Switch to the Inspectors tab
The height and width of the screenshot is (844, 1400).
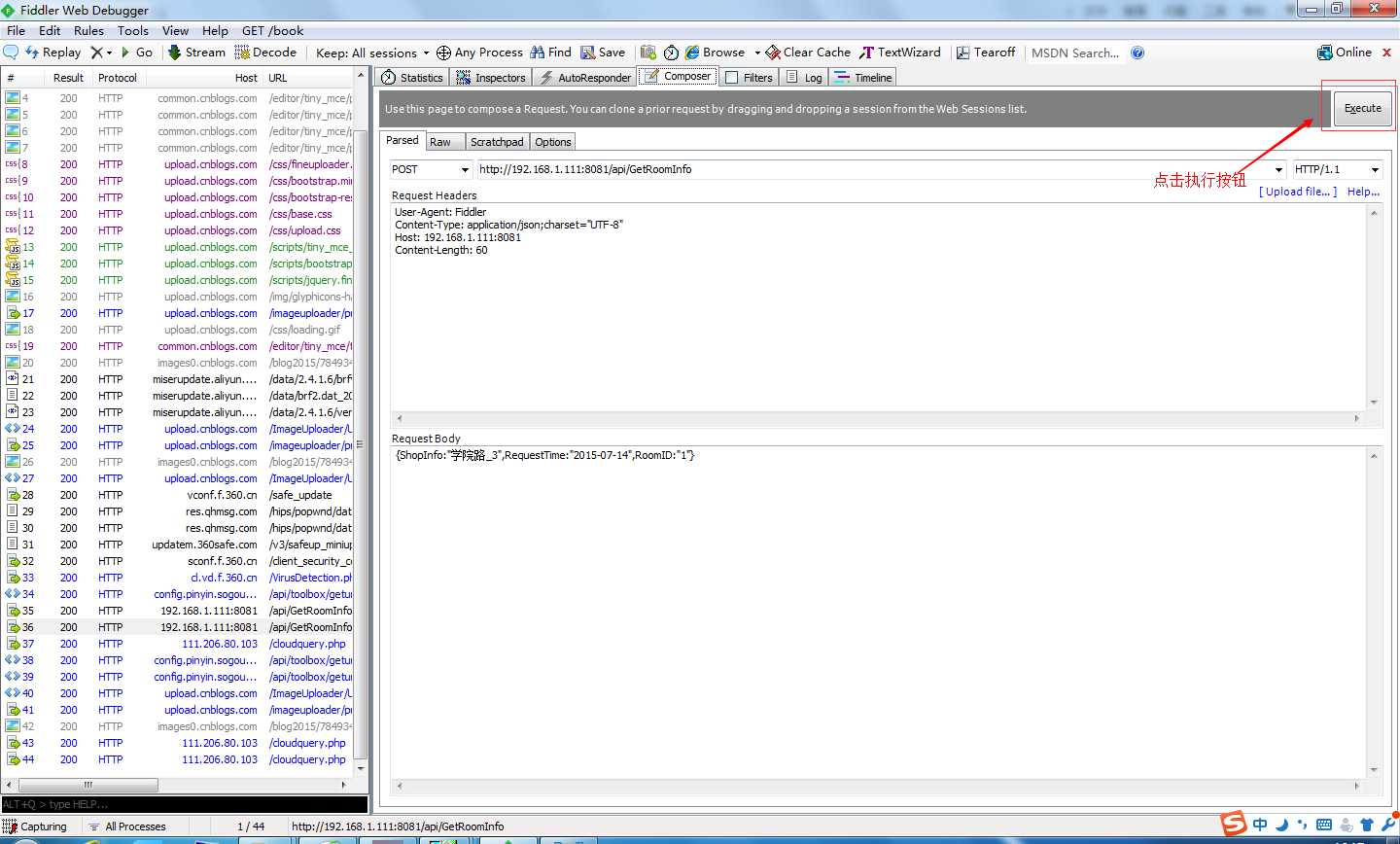(491, 78)
